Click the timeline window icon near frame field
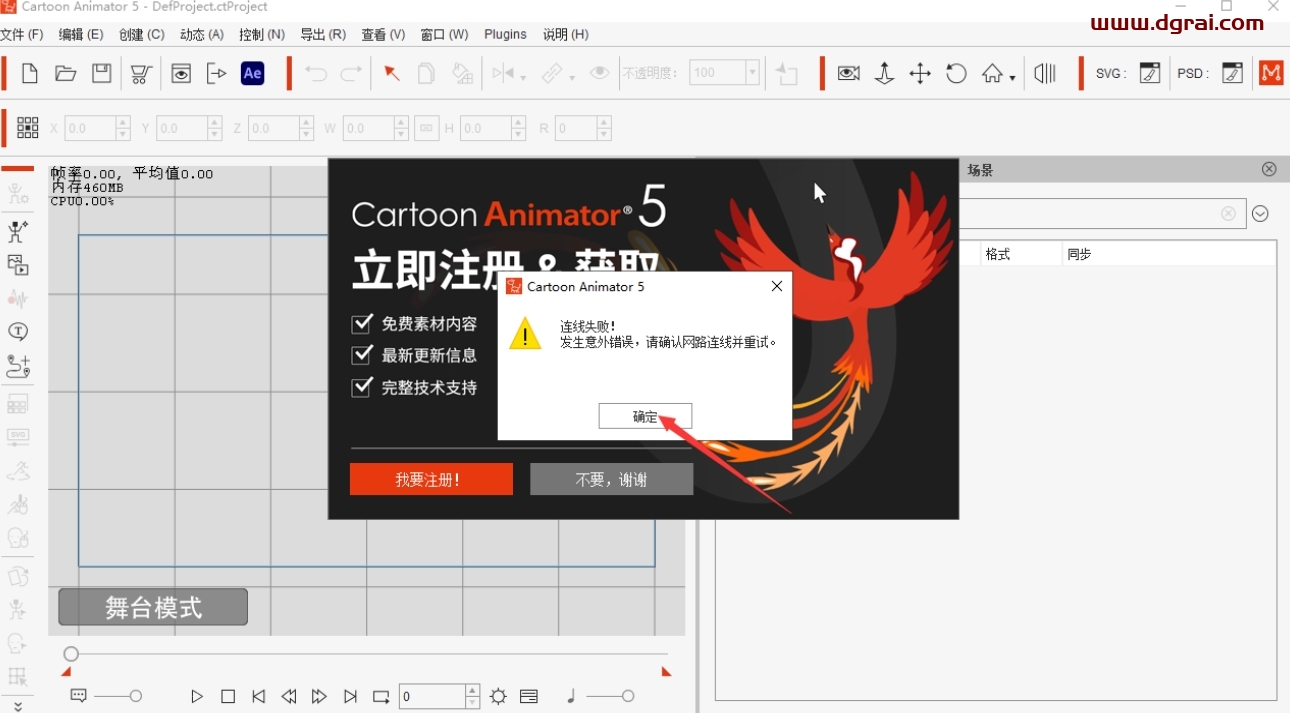1290x713 pixels. [x=529, y=696]
